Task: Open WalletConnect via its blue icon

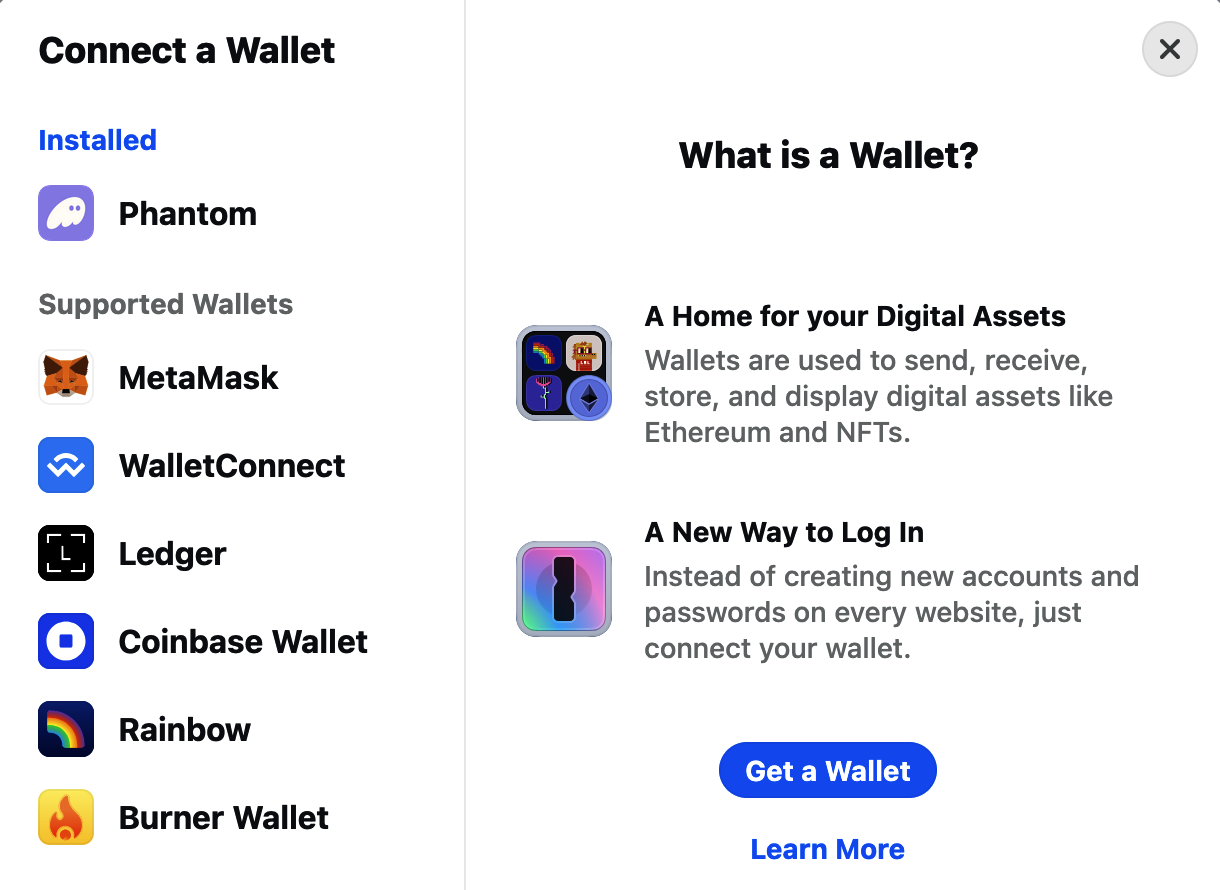Action: tap(65, 465)
